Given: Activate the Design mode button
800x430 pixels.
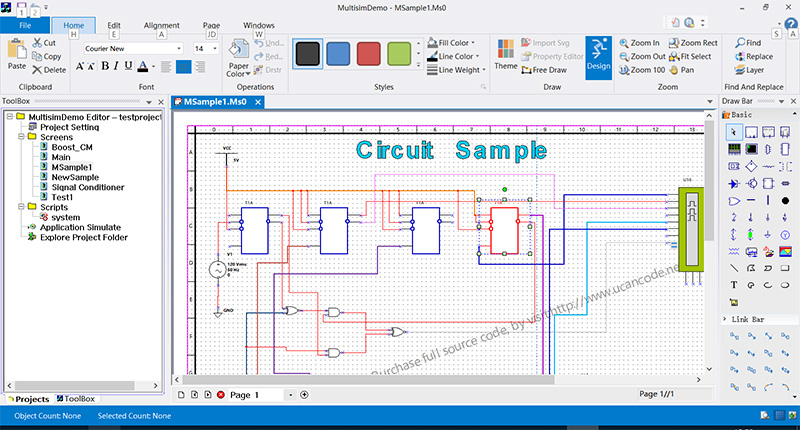Looking at the screenshot, I should tap(598, 58).
